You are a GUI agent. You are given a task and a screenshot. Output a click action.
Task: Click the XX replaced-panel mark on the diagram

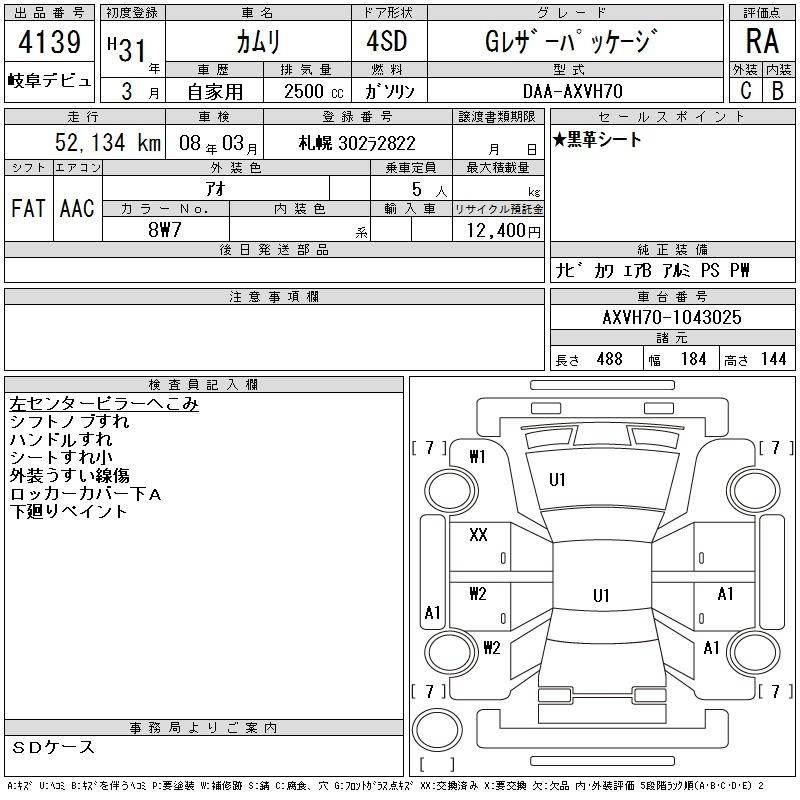[478, 535]
